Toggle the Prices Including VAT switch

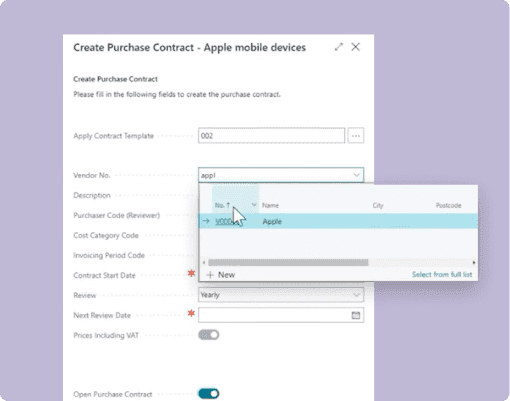click(209, 335)
